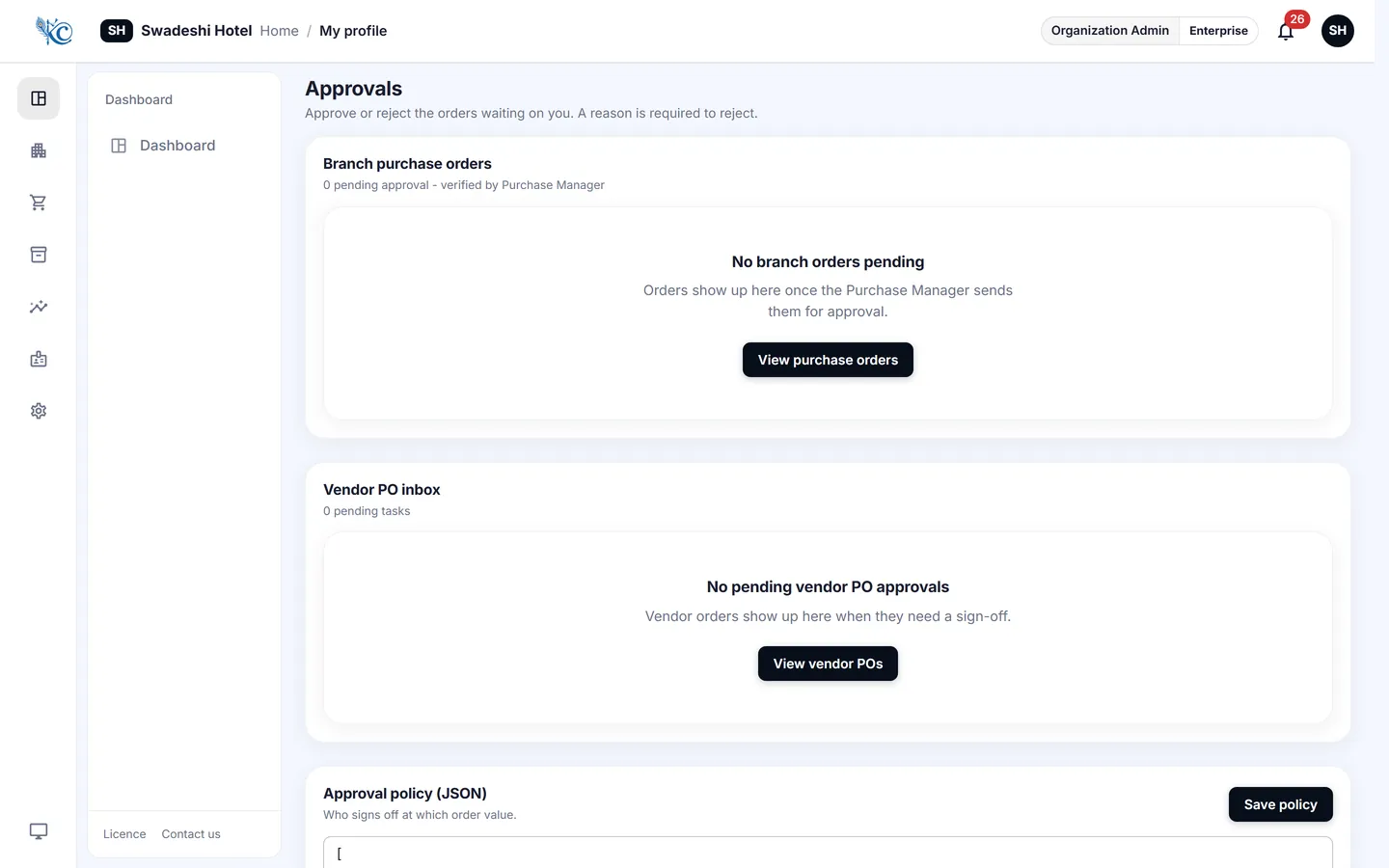
Task: Click the Save policy button
Action: tap(1280, 804)
